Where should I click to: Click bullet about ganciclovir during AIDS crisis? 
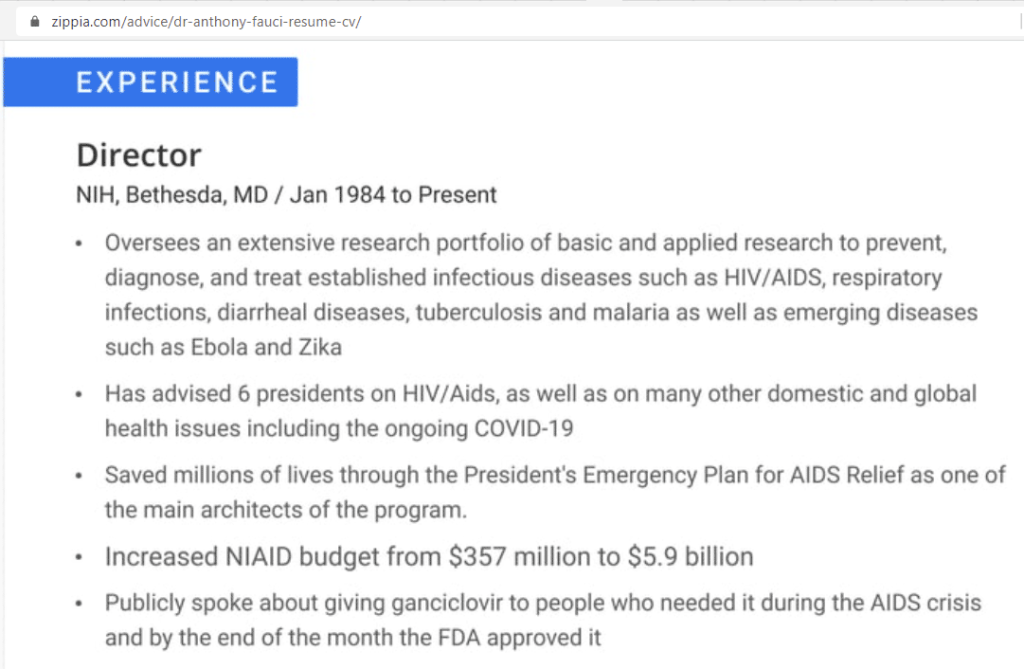coord(543,620)
